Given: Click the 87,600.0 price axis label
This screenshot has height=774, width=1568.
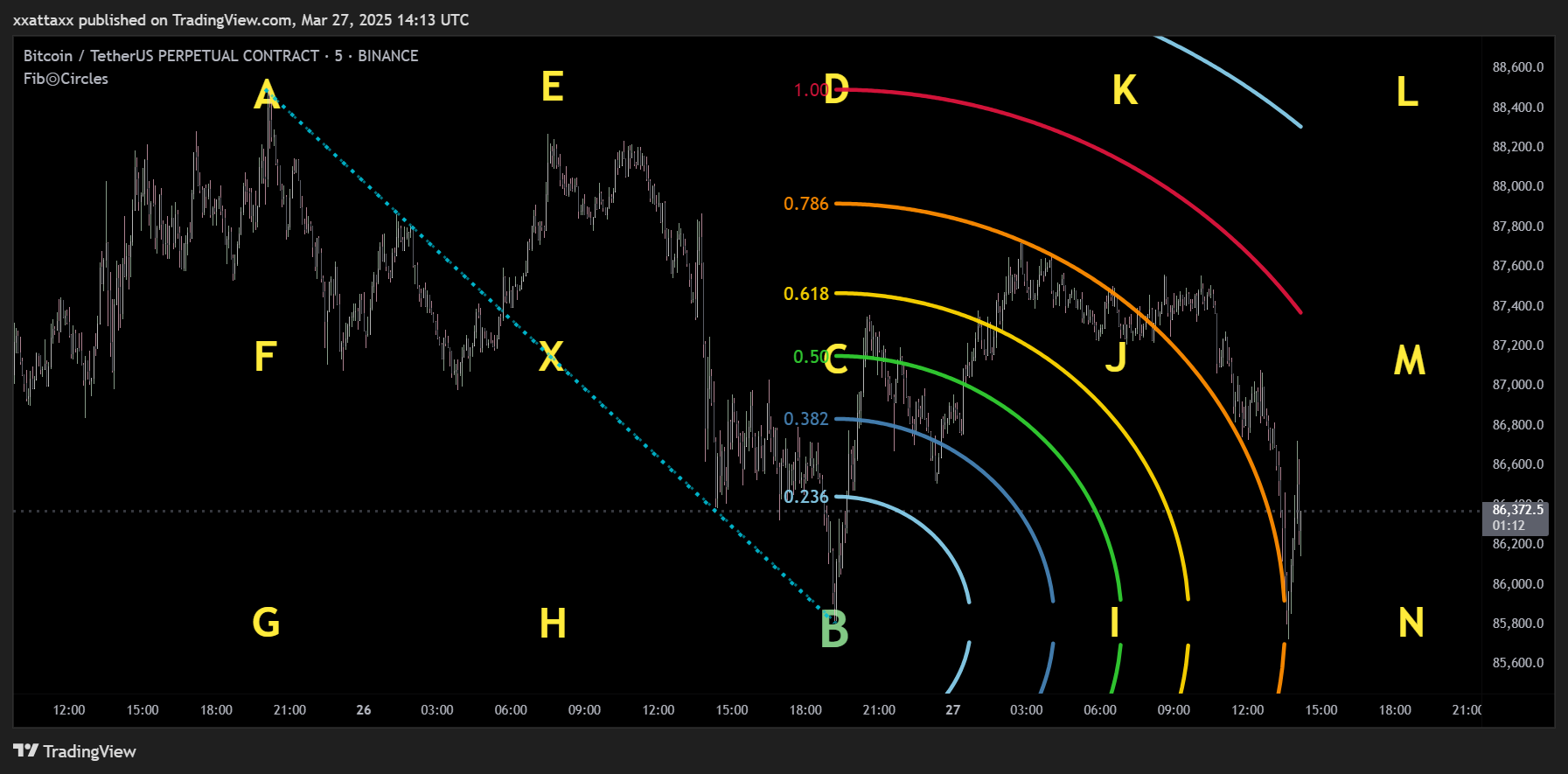Looking at the screenshot, I should tap(1518, 266).
